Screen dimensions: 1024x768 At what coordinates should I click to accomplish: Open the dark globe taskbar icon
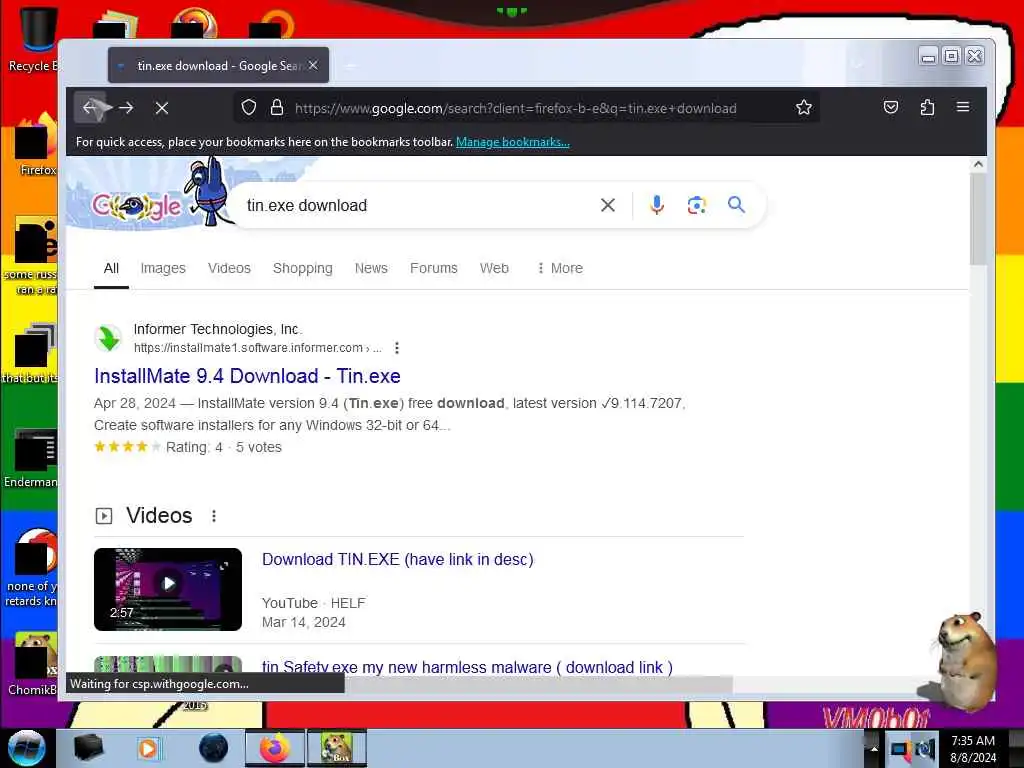213,748
